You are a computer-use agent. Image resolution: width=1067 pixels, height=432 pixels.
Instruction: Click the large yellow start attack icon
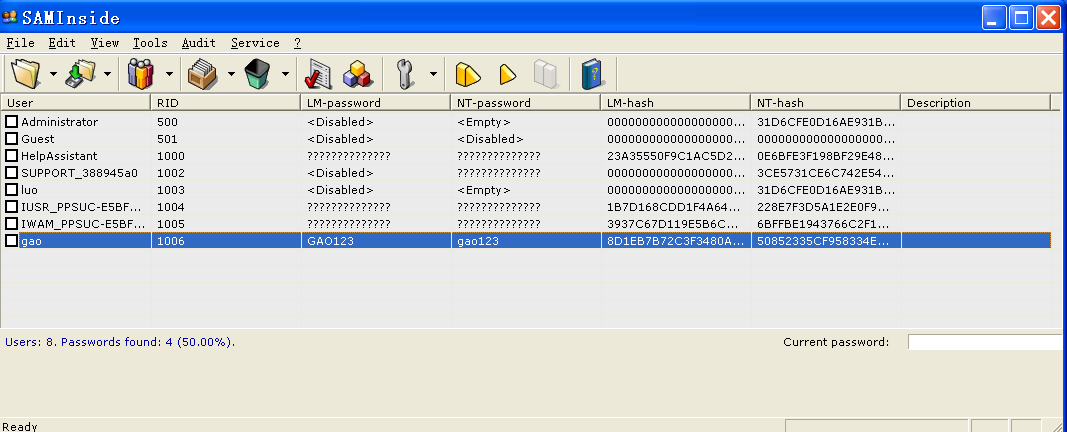tap(468, 73)
